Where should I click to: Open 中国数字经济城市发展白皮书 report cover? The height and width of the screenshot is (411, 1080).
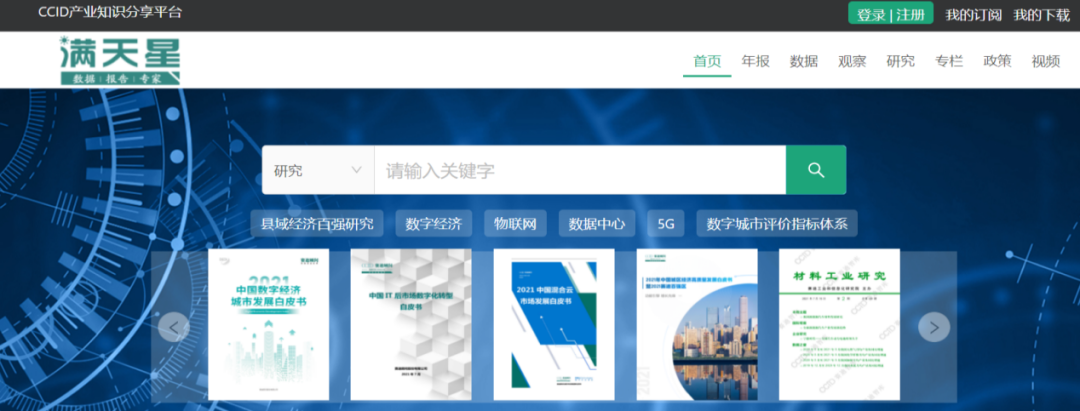[x=269, y=324]
